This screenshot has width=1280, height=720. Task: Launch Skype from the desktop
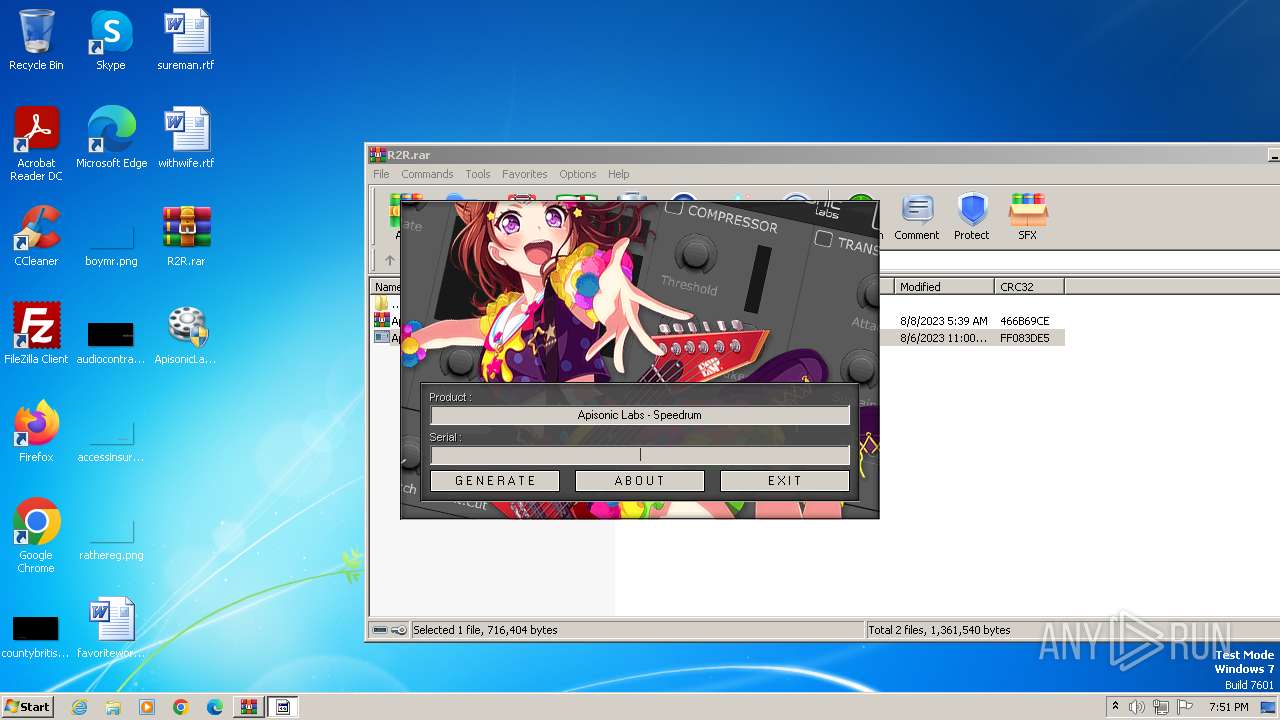coord(111,41)
